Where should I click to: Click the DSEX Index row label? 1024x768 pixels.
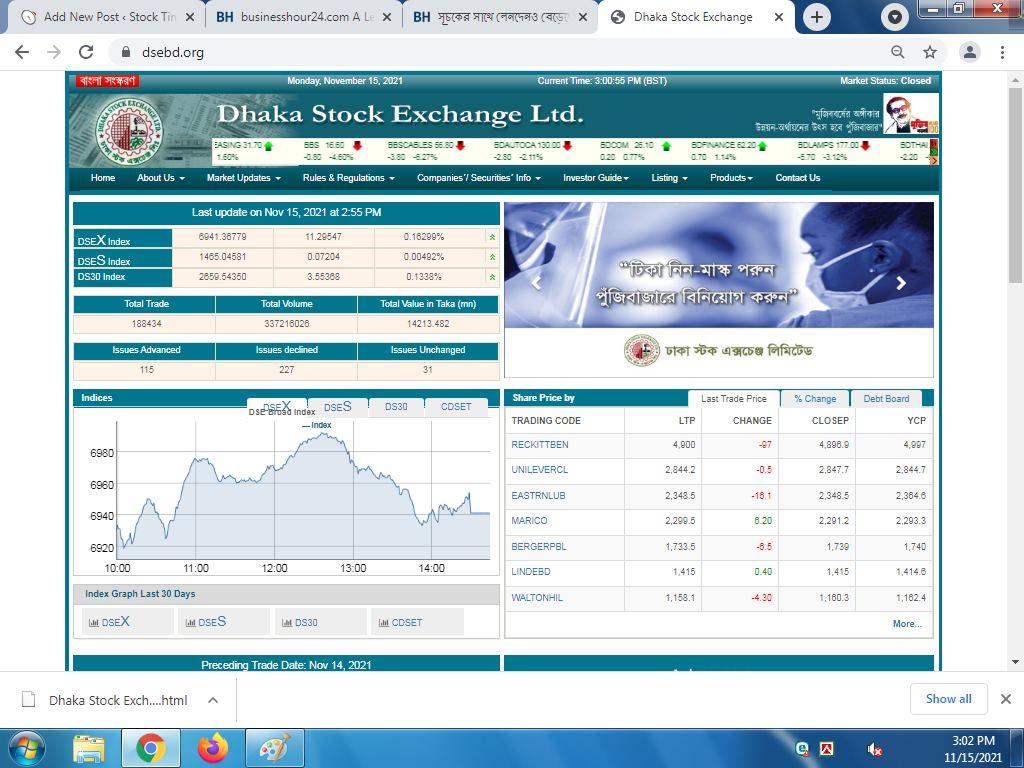(123, 238)
